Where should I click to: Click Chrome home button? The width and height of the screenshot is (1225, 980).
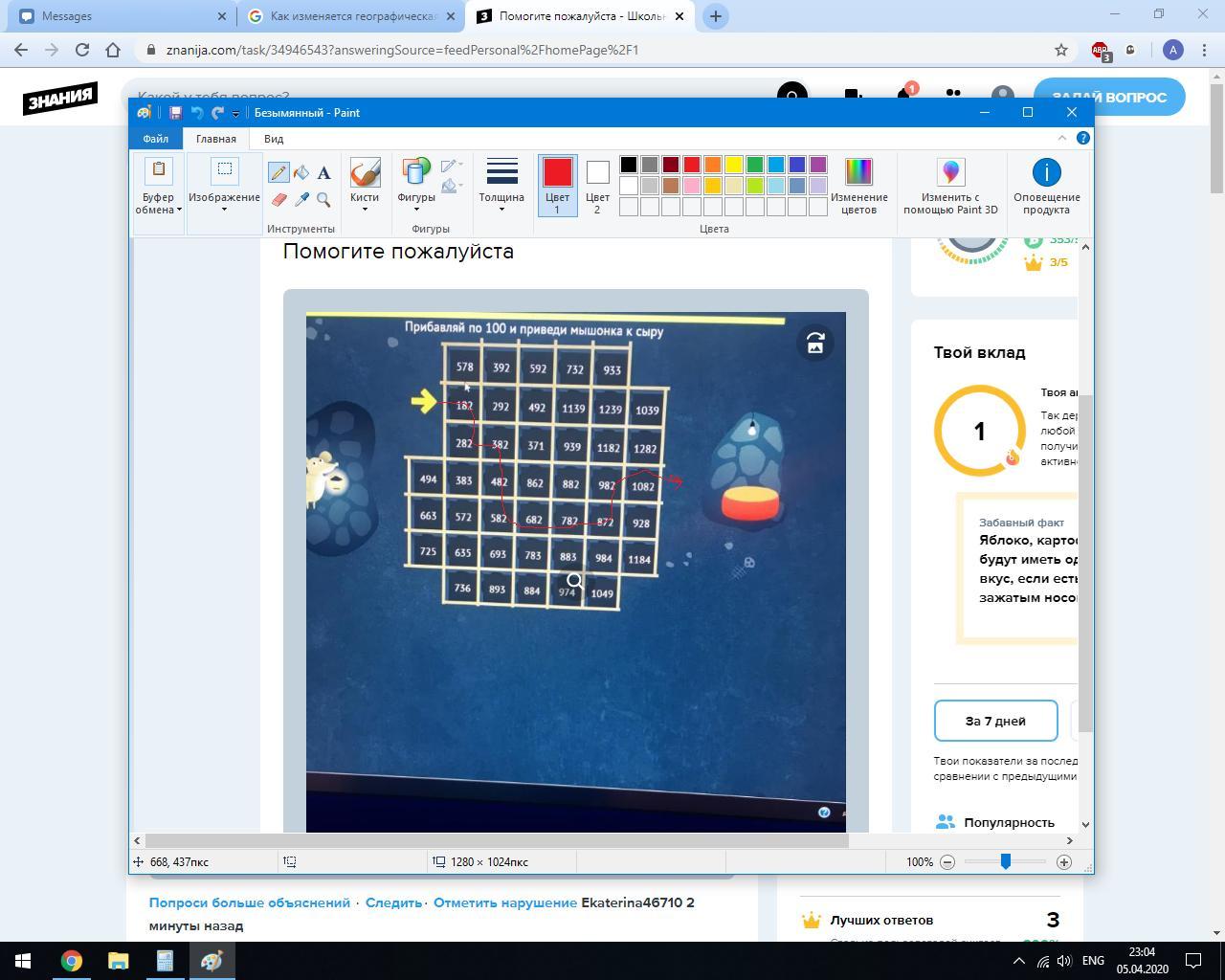click(113, 50)
